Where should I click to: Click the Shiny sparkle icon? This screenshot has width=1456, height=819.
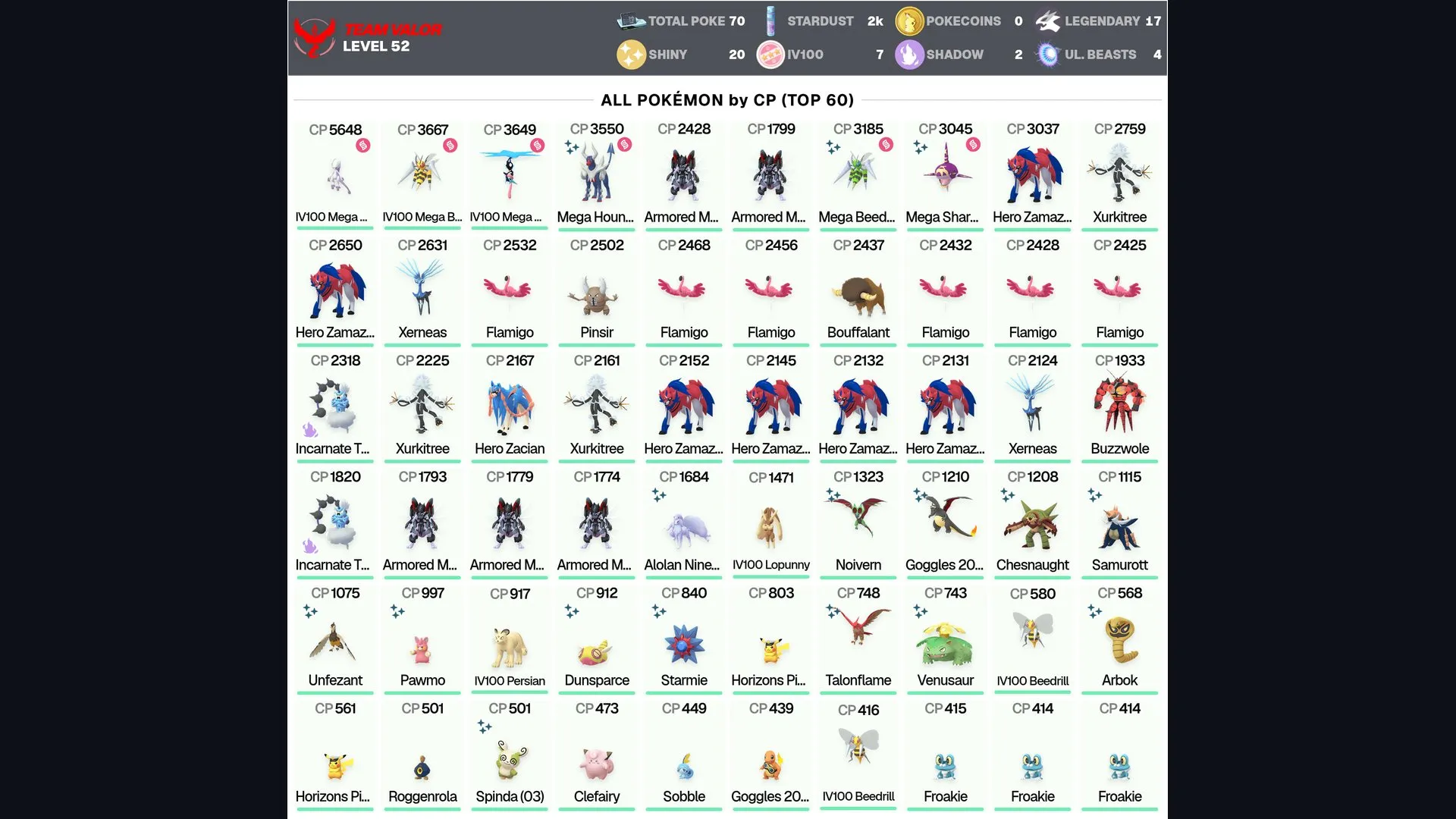(x=631, y=55)
